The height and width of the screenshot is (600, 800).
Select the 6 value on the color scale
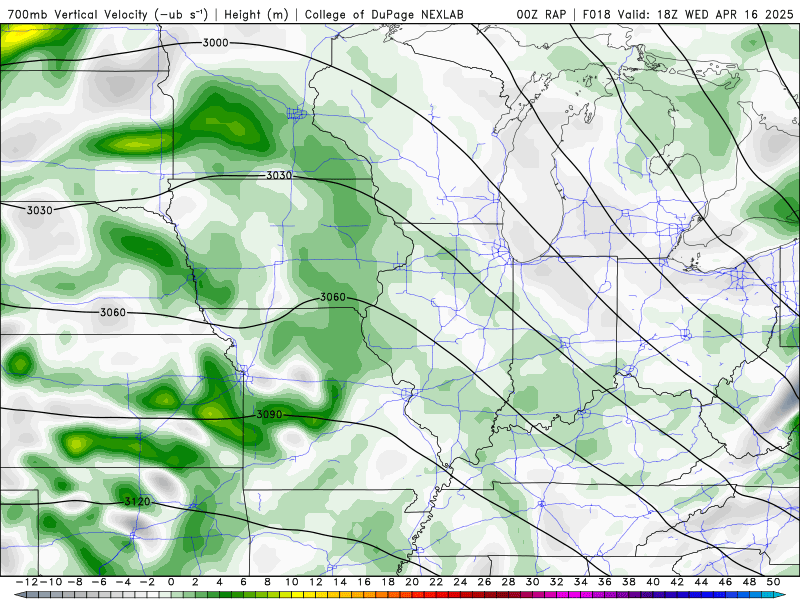(243, 582)
